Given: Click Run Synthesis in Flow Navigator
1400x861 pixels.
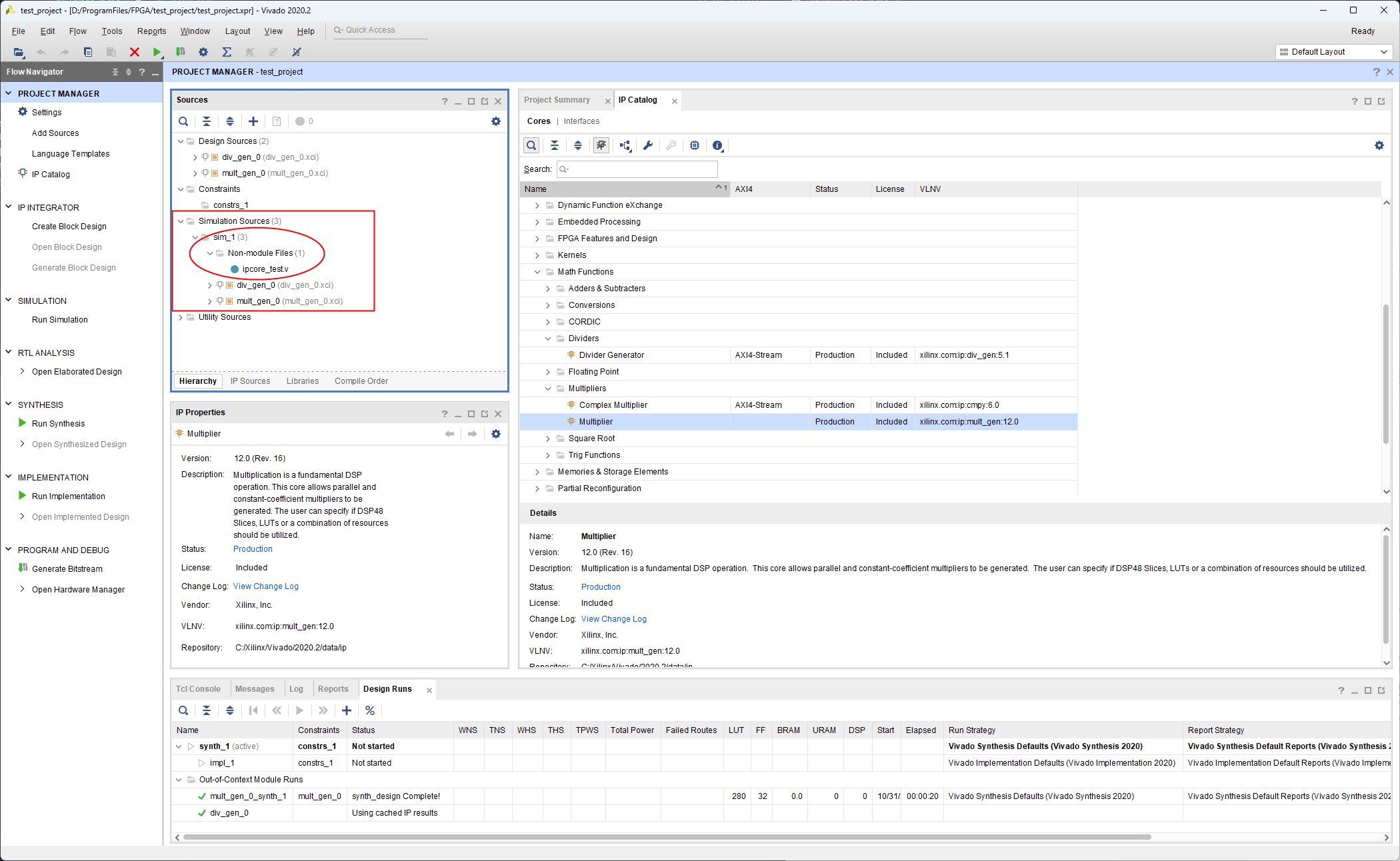Looking at the screenshot, I should pos(58,424).
